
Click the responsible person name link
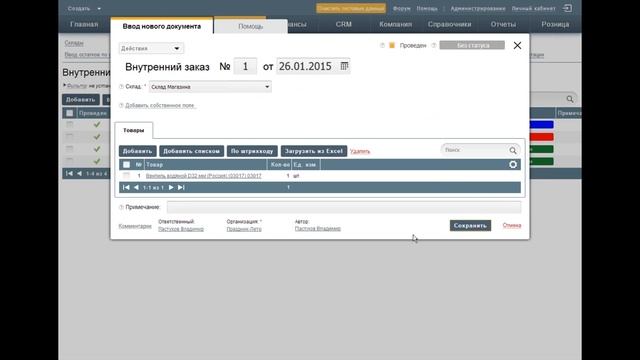[x=181, y=229]
